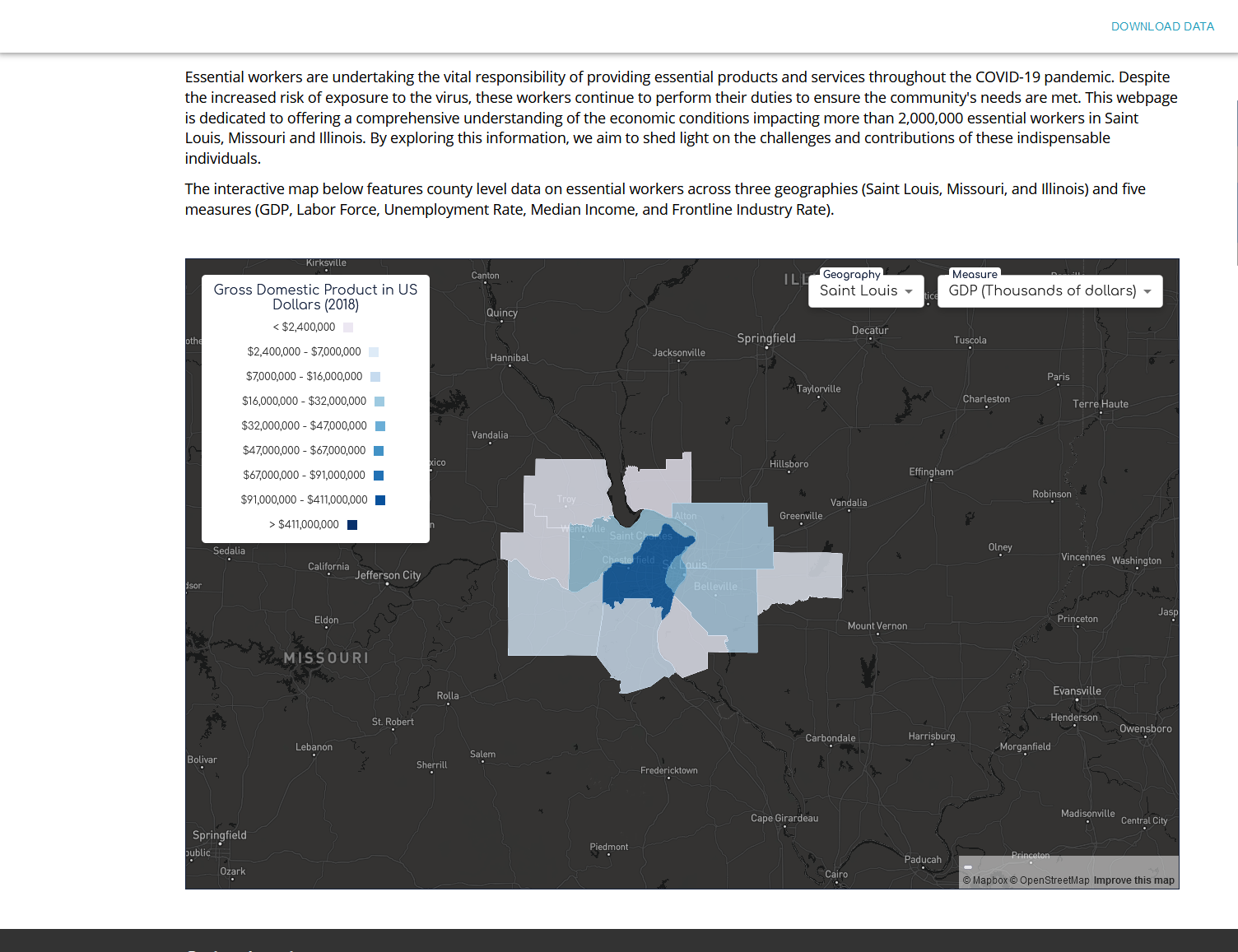
Task: Click the '> $411,000,000' darkest legend swatch
Action: tap(352, 525)
